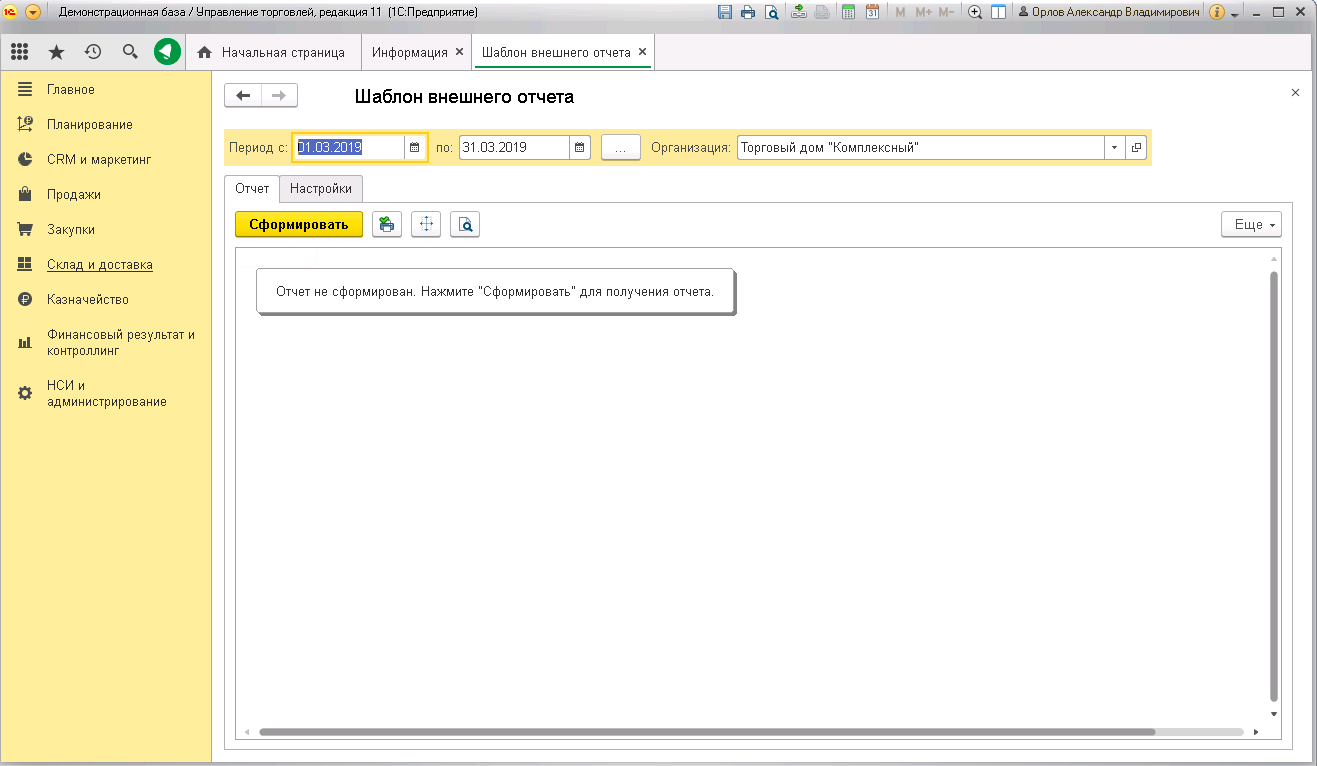Expand the Организация dropdown list
1317x766 pixels.
[1115, 148]
